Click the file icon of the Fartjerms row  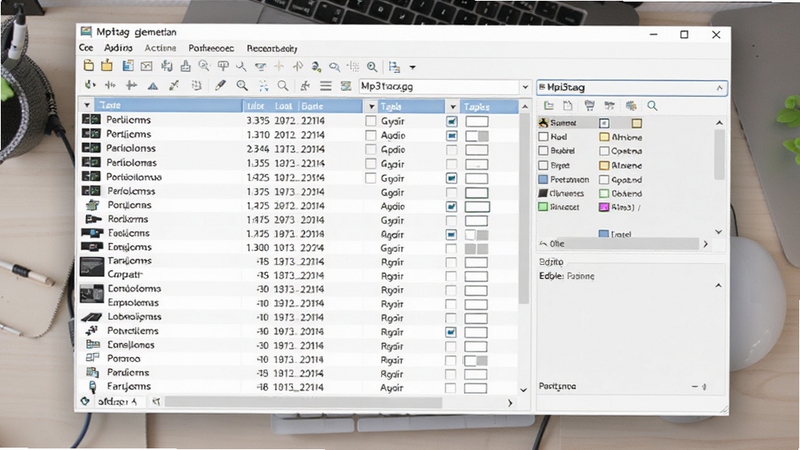click(92, 387)
